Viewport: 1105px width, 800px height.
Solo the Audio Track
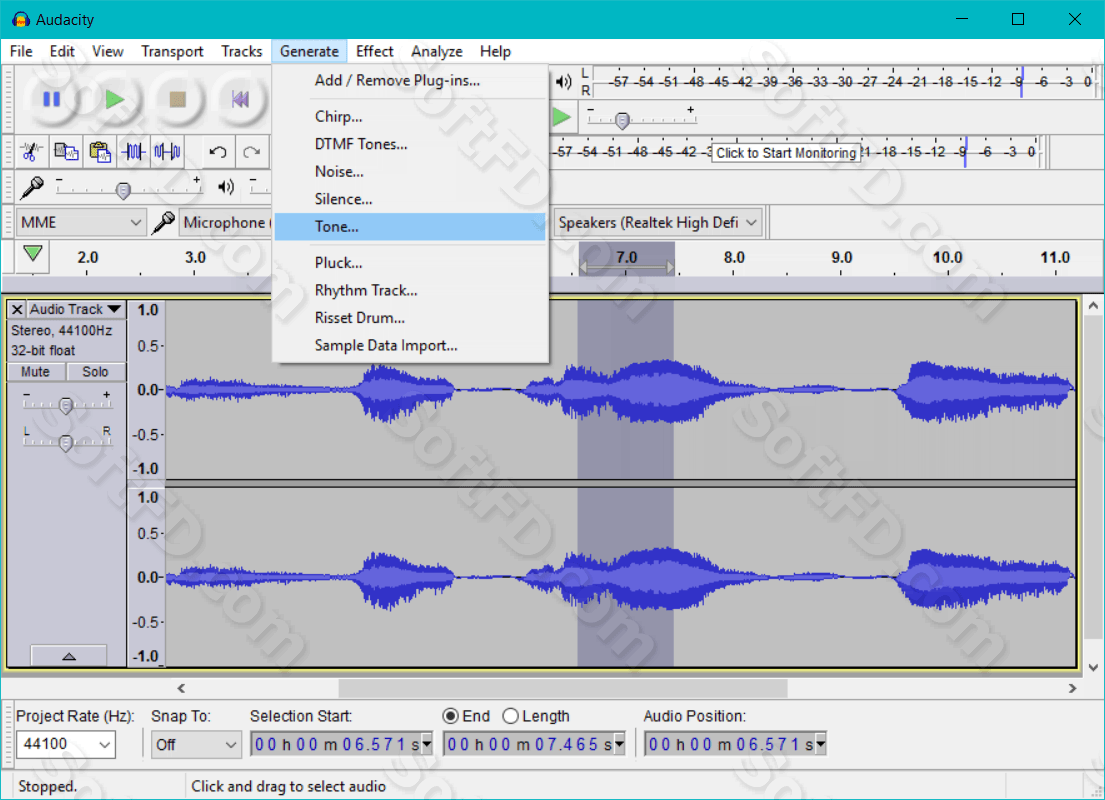95,371
